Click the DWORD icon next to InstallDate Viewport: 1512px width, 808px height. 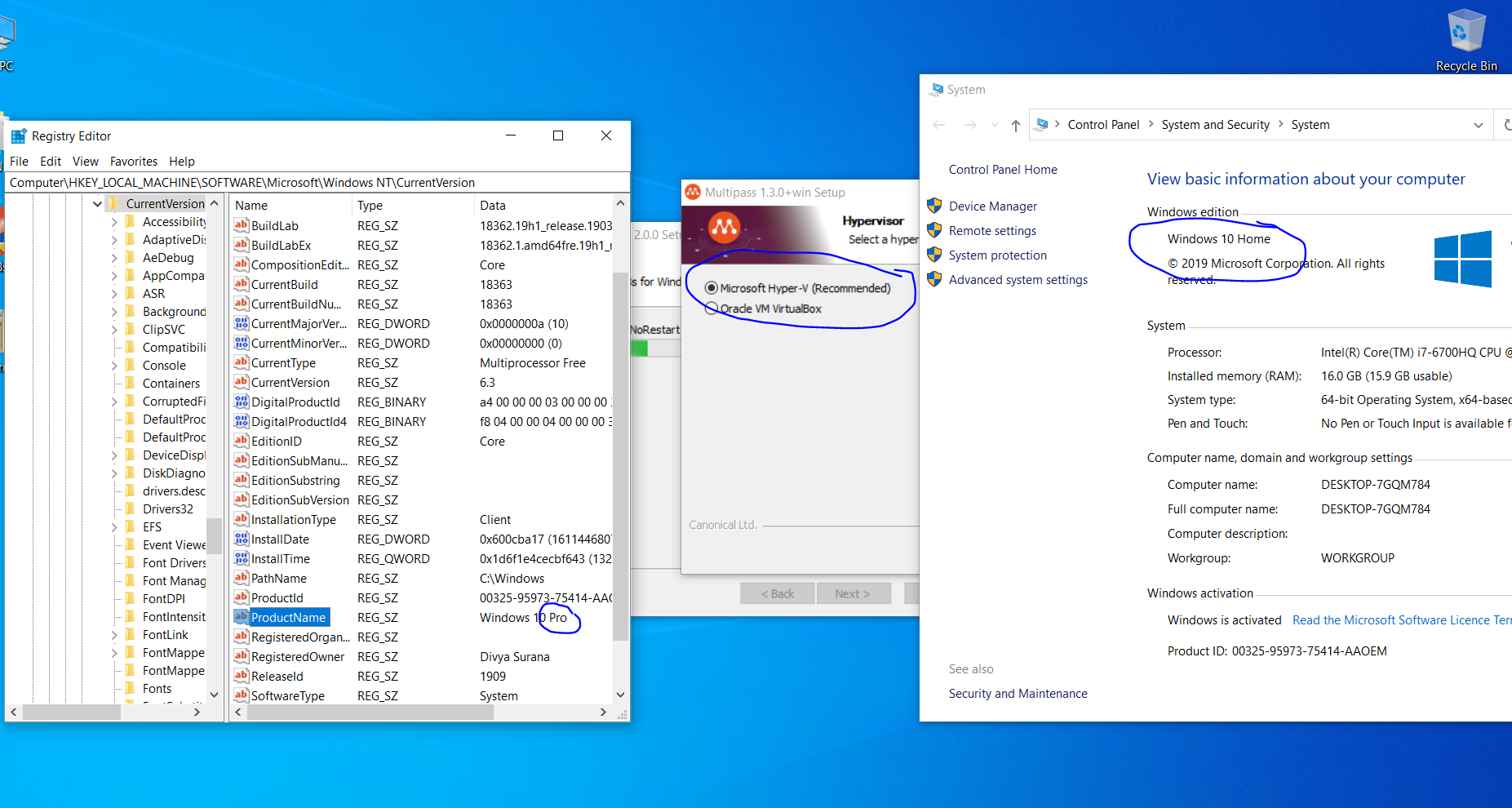240,539
